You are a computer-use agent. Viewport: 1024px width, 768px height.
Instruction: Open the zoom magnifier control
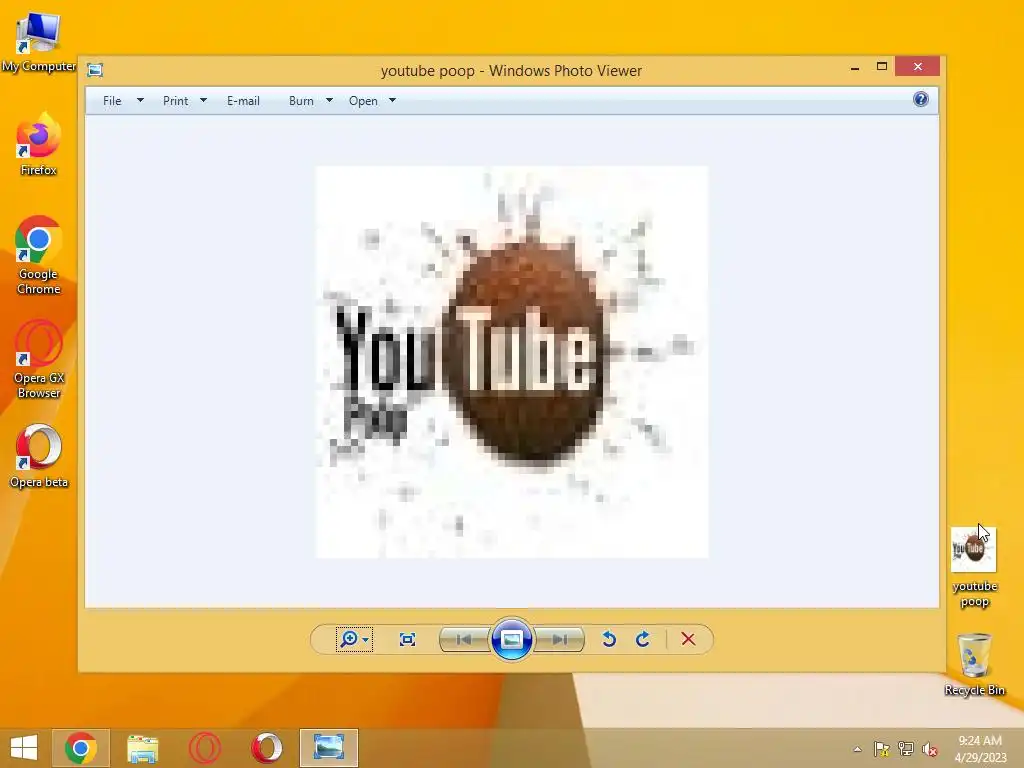pyautogui.click(x=354, y=639)
